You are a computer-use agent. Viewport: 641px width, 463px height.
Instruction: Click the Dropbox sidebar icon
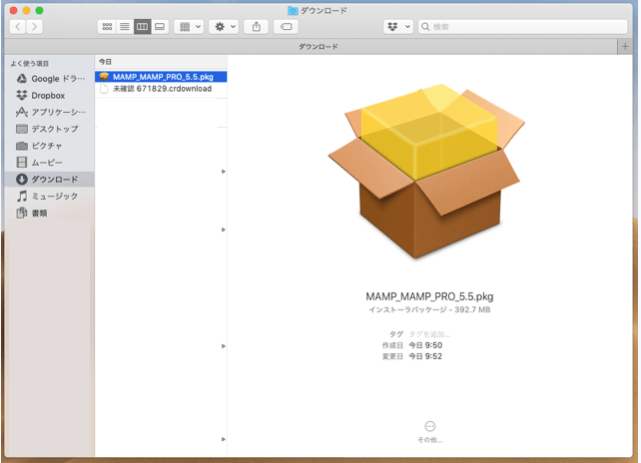(22, 95)
